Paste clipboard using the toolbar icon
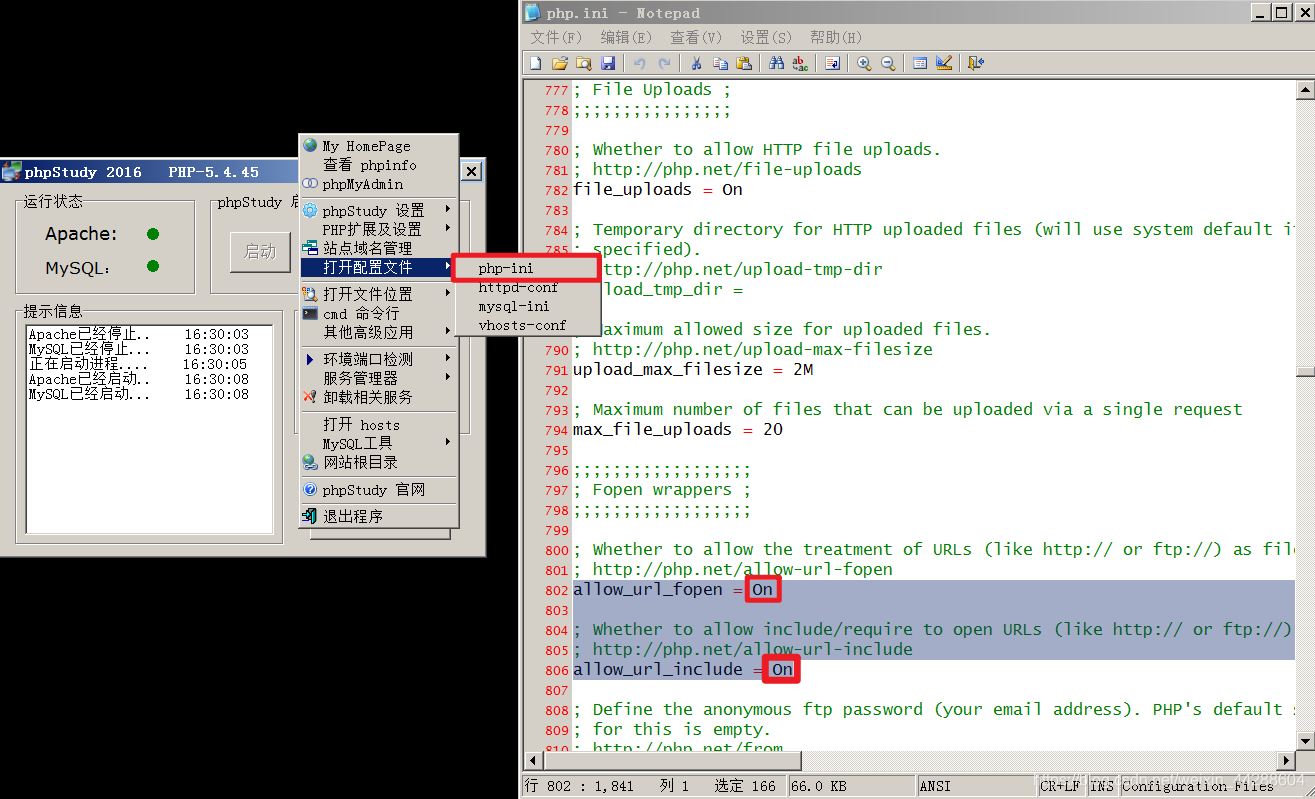The width and height of the screenshot is (1315, 799). 744,63
